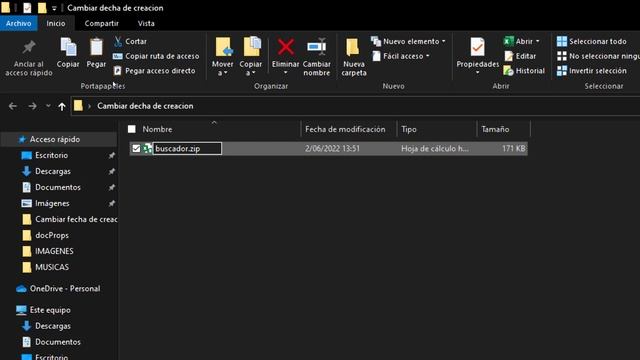The width and height of the screenshot is (640, 360).
Task: Go back with the left arrow
Action: [x=13, y=106]
